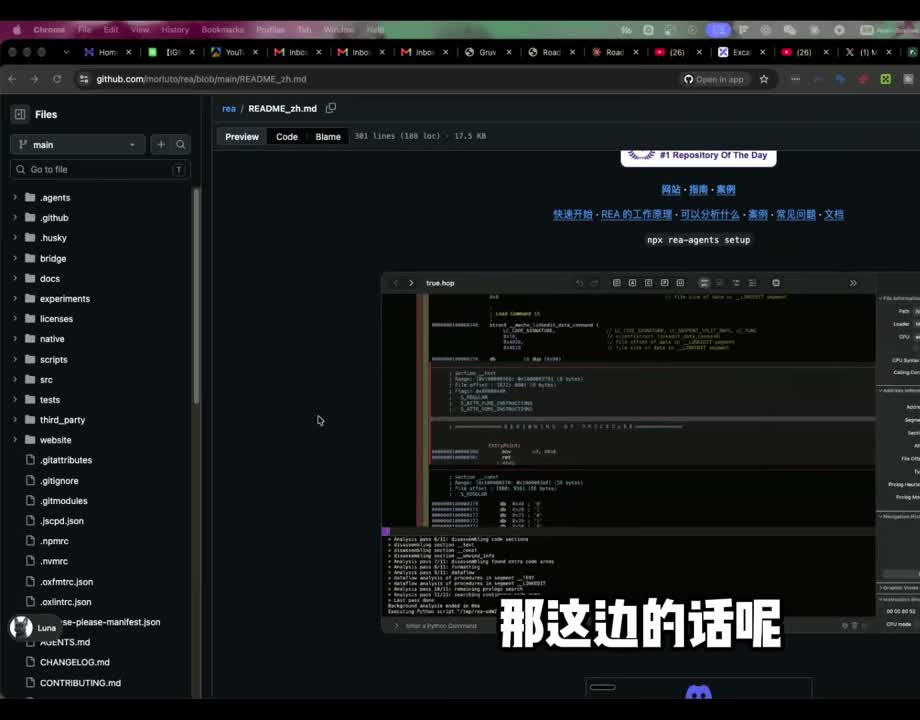Click #1 Repository Of The Day badge
The height and width of the screenshot is (720, 920).
[698, 156]
